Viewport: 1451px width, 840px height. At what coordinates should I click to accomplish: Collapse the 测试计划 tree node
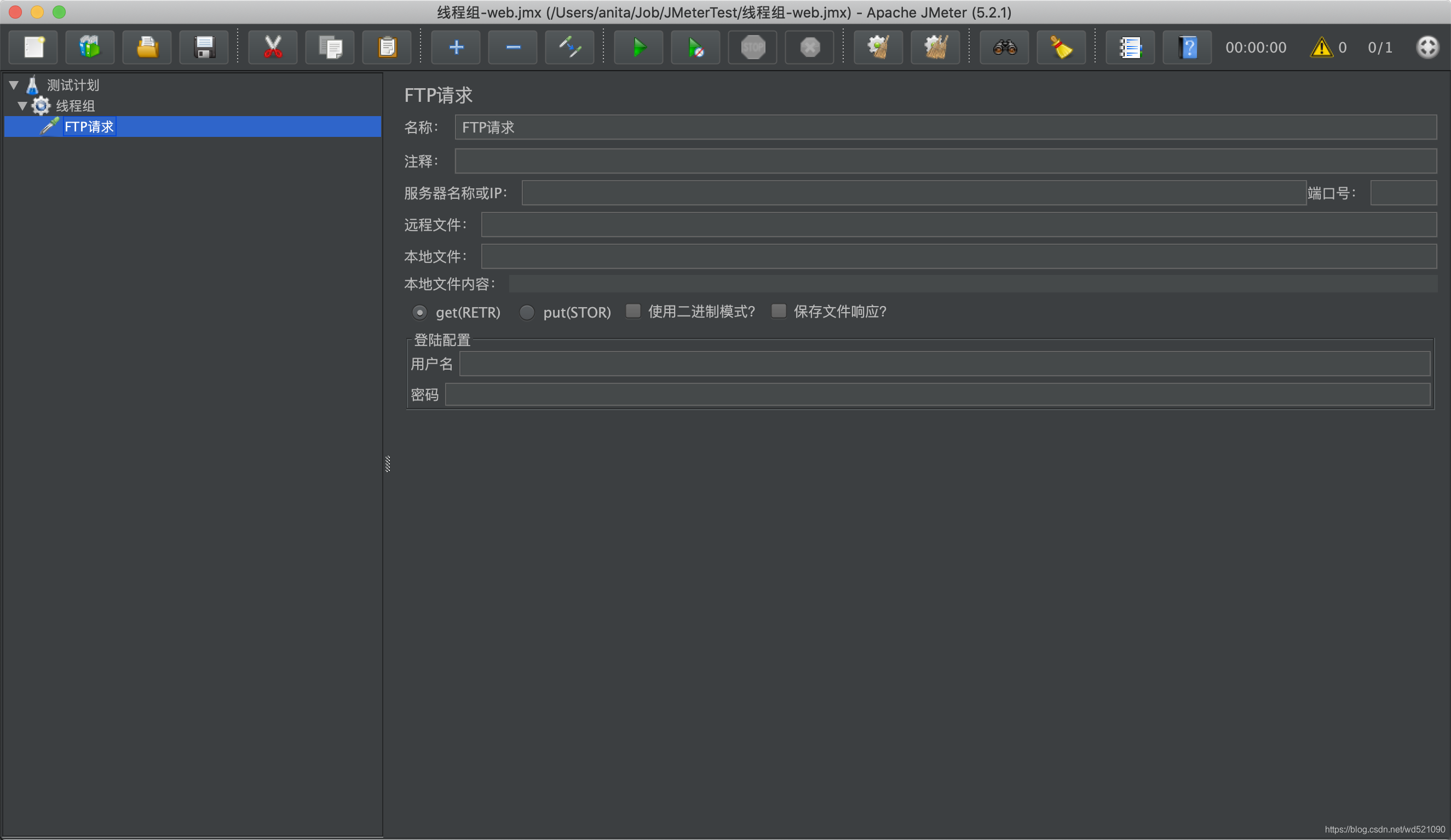(x=14, y=85)
